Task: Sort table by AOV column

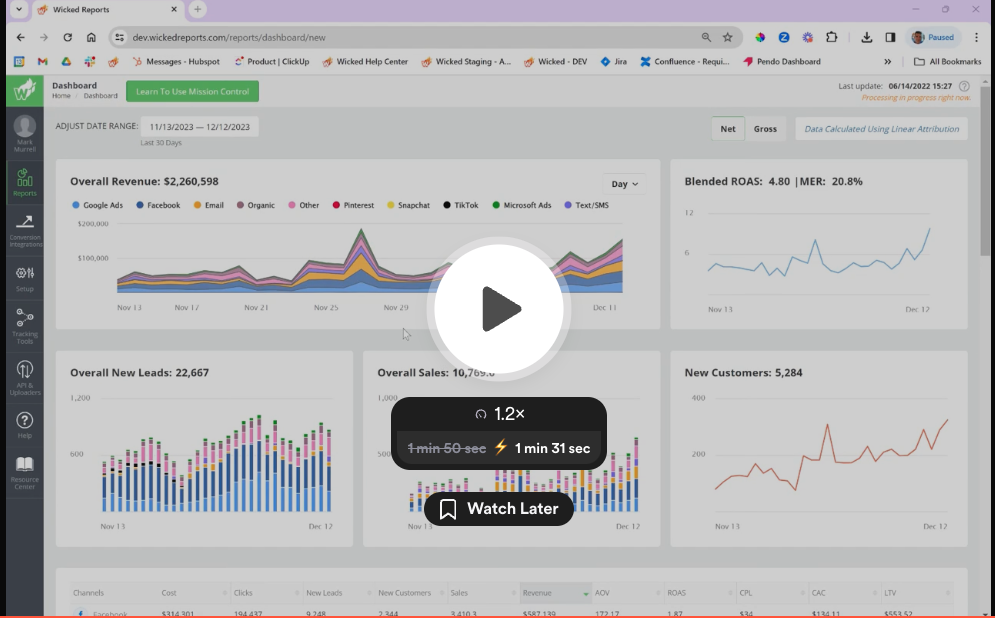Action: coord(628,593)
